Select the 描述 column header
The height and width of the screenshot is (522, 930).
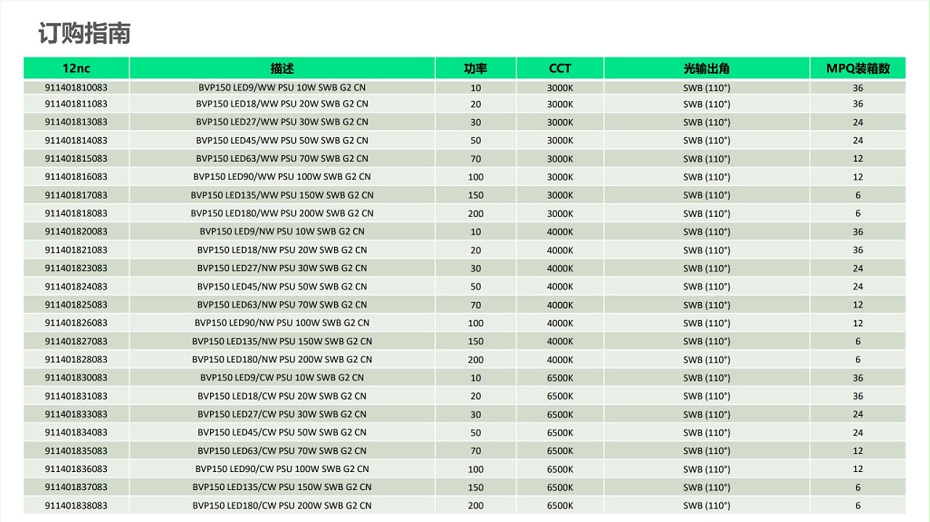click(282, 68)
